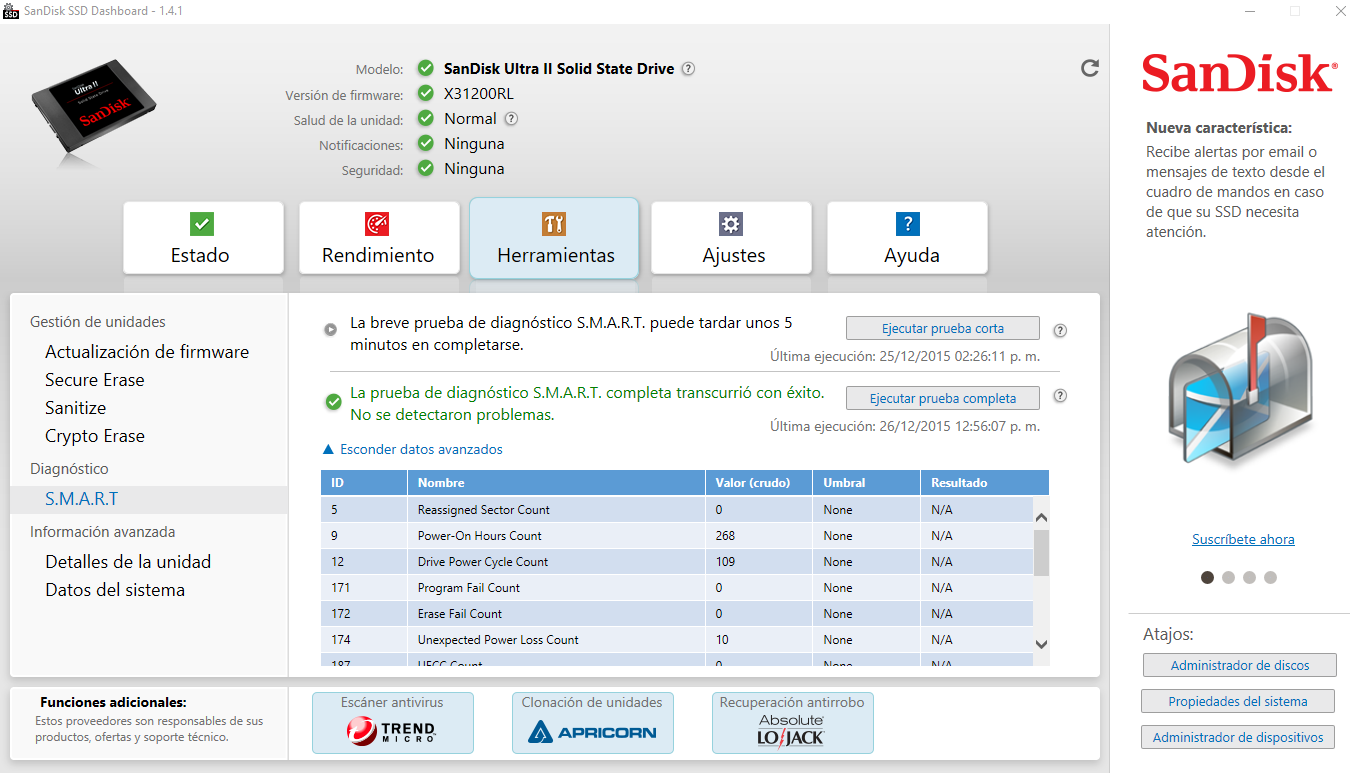This screenshot has height=773, width=1362.
Task: Click the SanDisk logo in the right panel
Action: point(1238,73)
